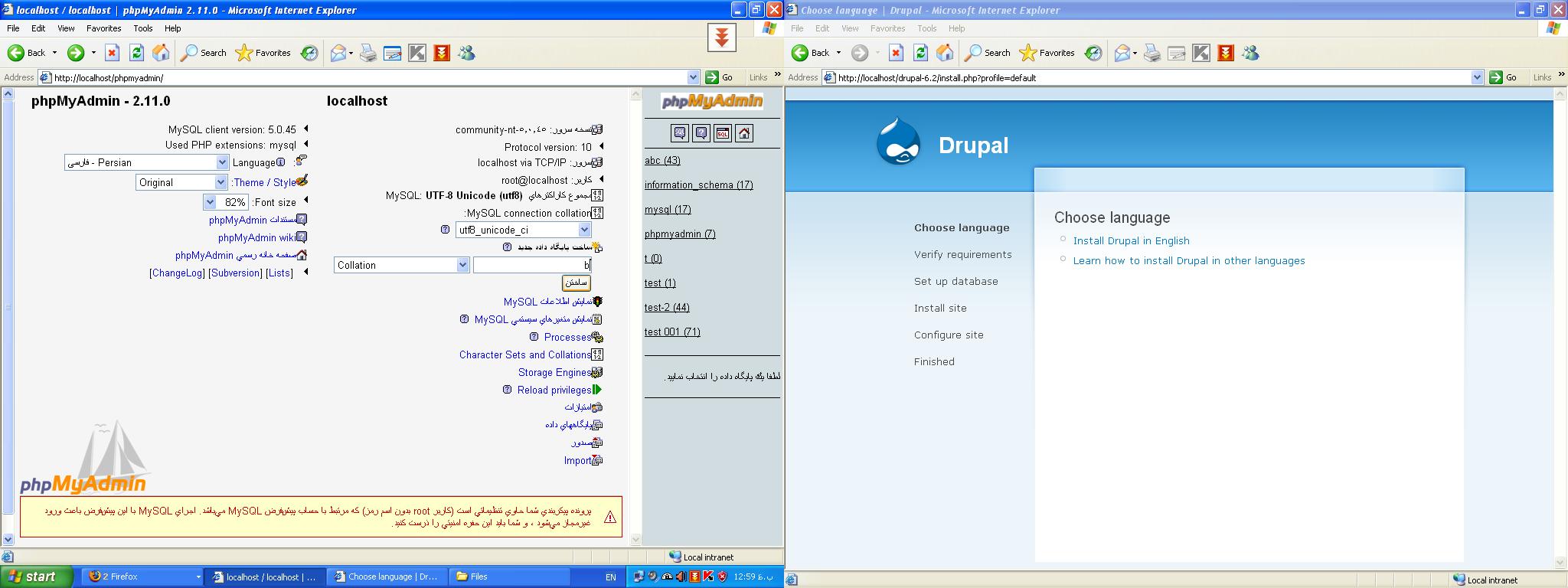Open Favorites menu in phpMyAdmin window
Image resolution: width=1568 pixels, height=588 pixels.
tap(104, 28)
